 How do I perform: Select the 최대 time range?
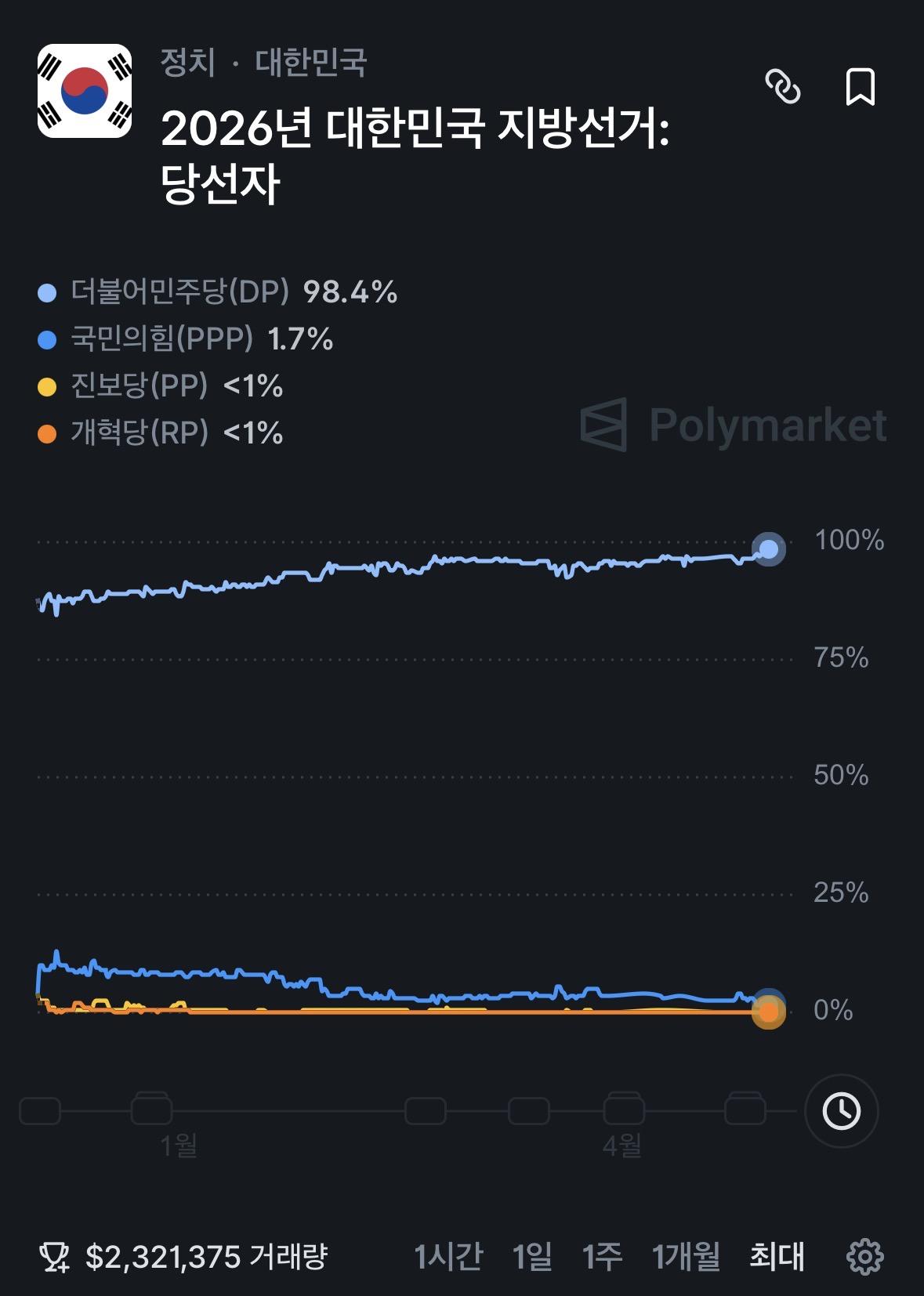pos(777,1257)
